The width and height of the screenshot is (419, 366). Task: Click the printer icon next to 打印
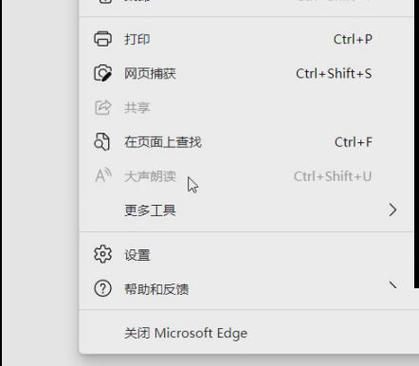102,39
